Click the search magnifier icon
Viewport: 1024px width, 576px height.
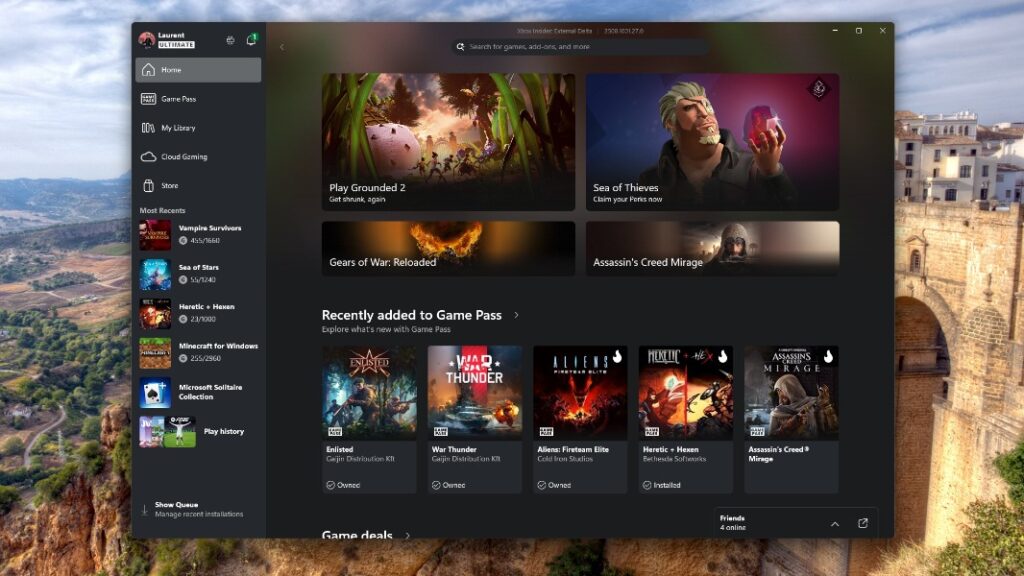(459, 46)
